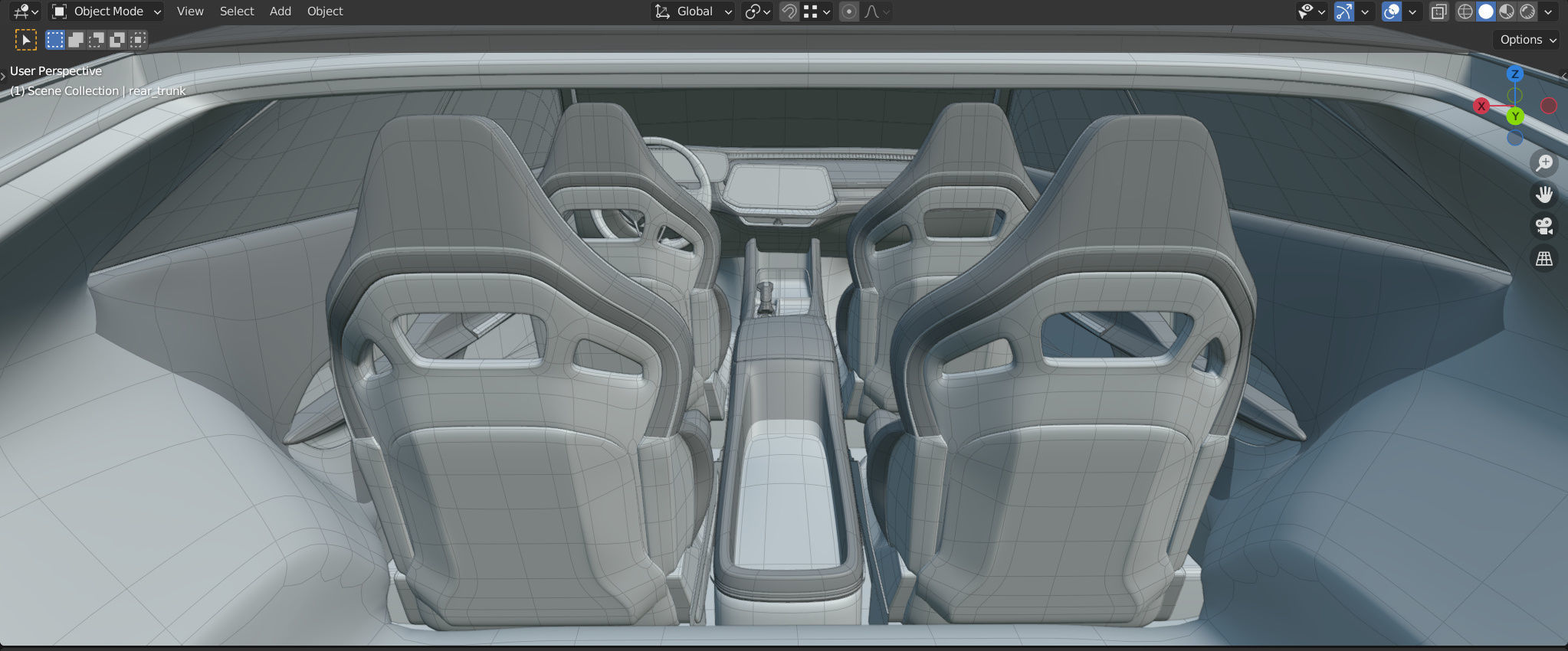1568x651 pixels.
Task: Open the Object Mode dropdown
Action: pyautogui.click(x=107, y=11)
